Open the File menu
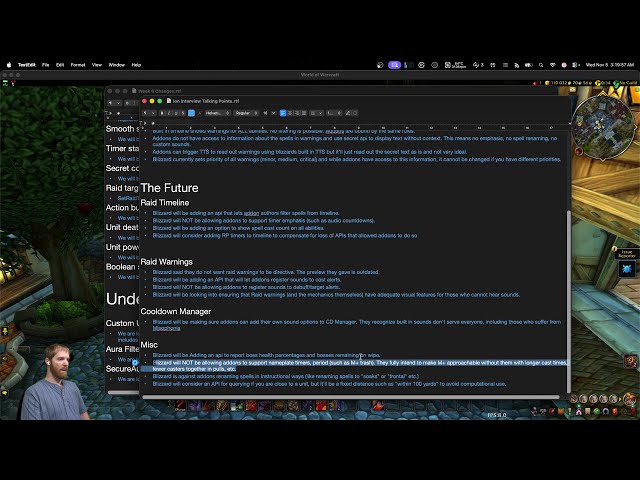This screenshot has width=640, height=480. [x=45, y=65]
